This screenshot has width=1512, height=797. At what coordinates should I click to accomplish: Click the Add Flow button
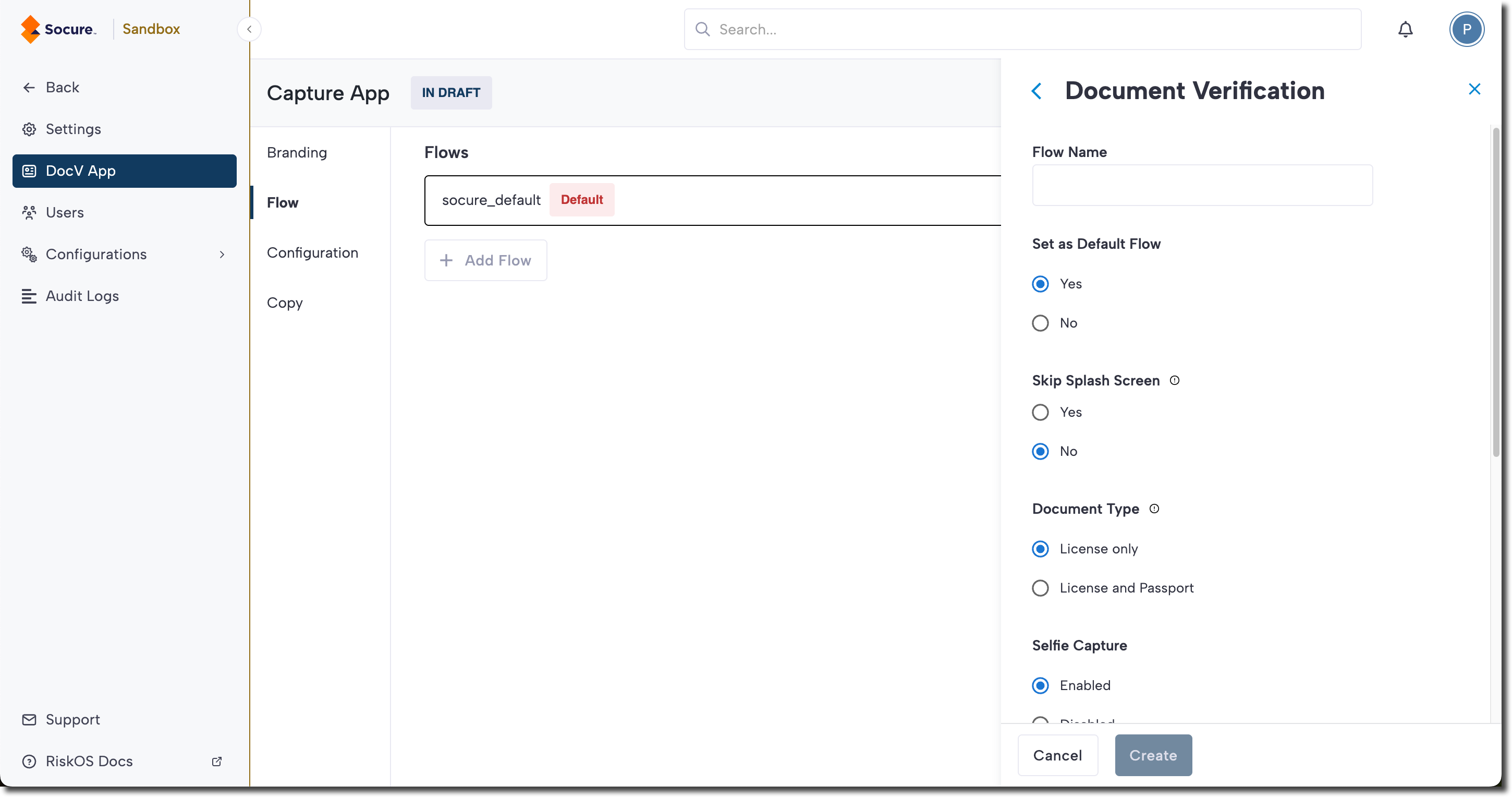485,260
